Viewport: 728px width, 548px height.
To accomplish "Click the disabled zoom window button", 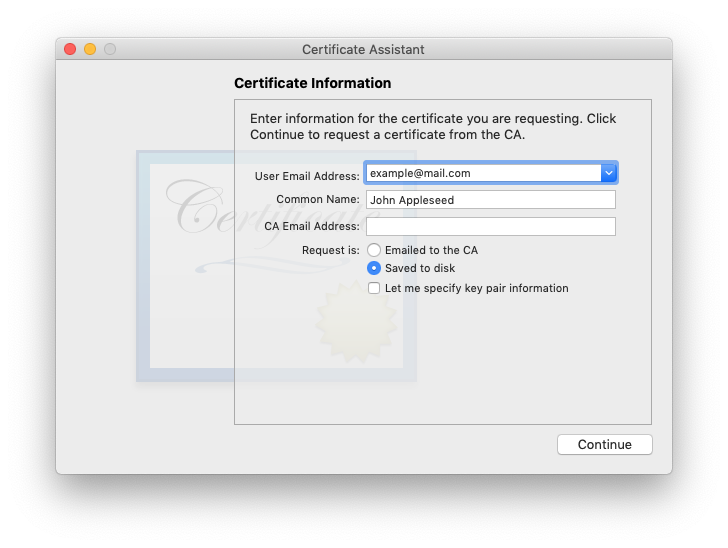I will point(110,49).
